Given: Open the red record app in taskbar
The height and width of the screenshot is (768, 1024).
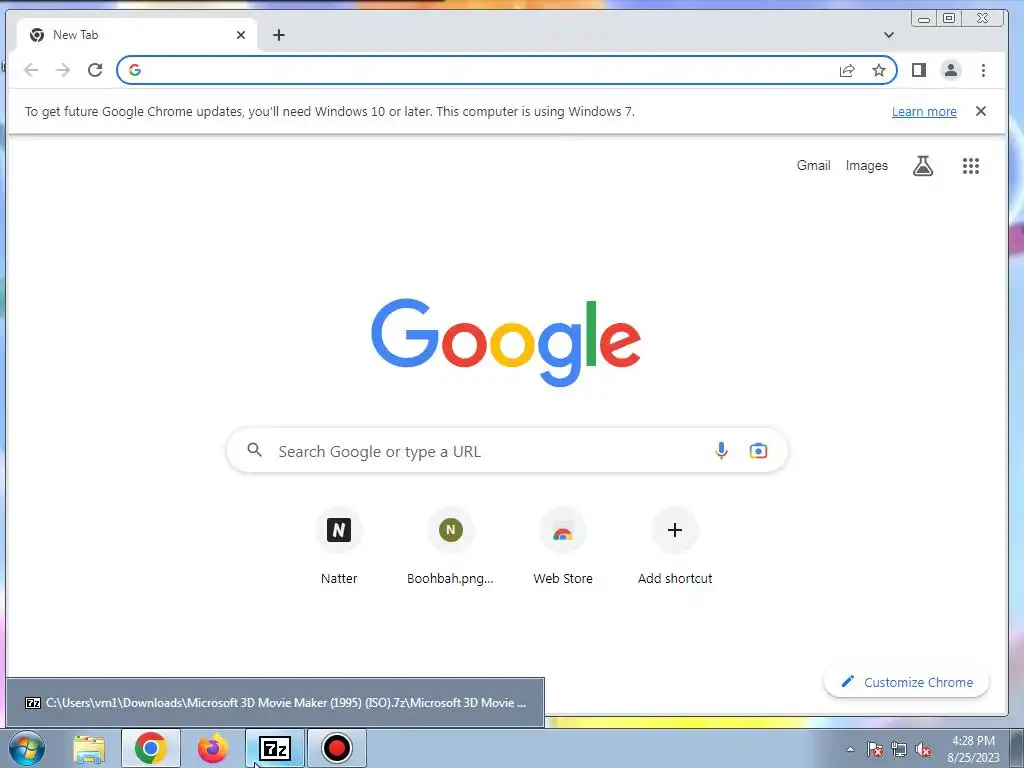Looking at the screenshot, I should (x=337, y=749).
